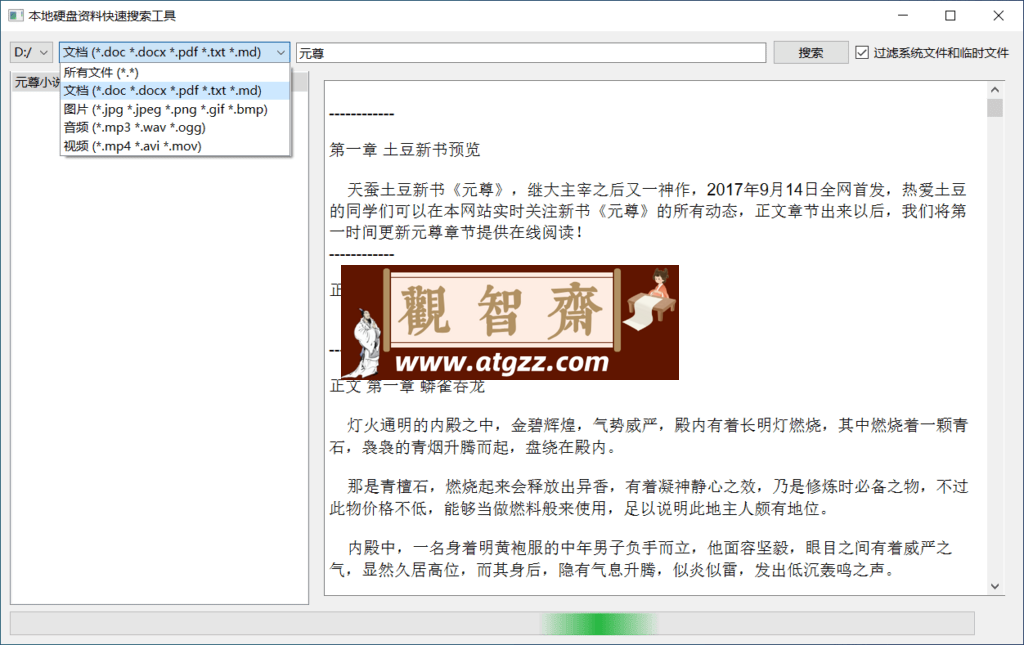The height and width of the screenshot is (645, 1024).
Task: Choose 视频 (*.mp4 *.avi *.mov) filter
Action: tap(175, 146)
